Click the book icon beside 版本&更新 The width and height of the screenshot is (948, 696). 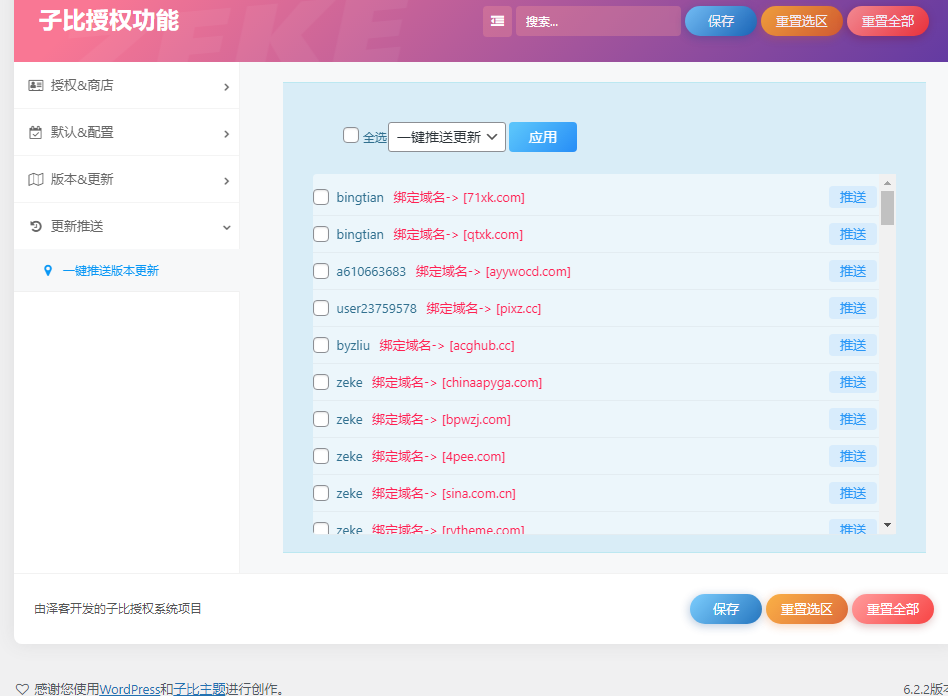(35, 179)
